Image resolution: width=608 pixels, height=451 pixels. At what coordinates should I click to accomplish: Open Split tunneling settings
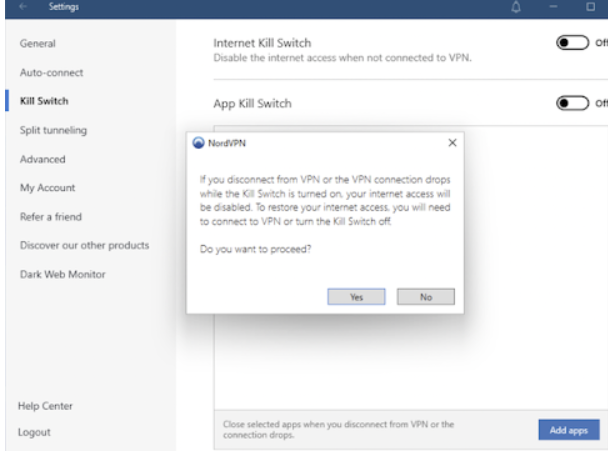coord(54,130)
